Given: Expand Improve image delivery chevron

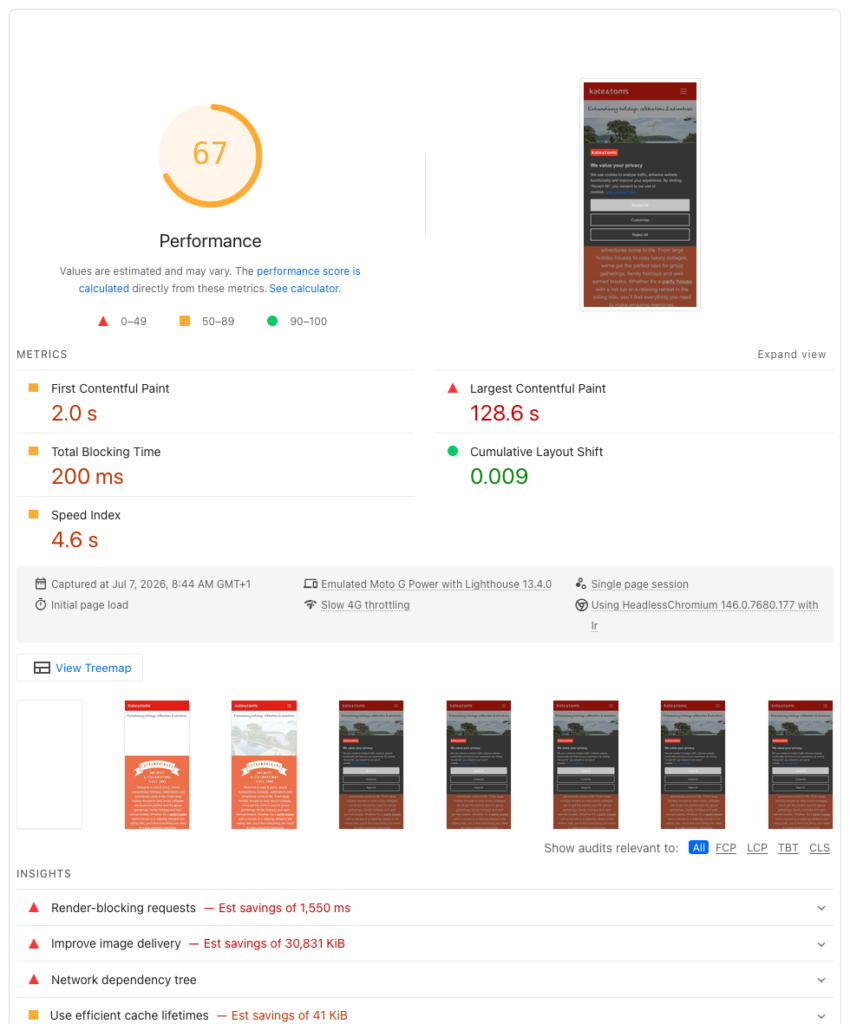Looking at the screenshot, I should click(821, 944).
